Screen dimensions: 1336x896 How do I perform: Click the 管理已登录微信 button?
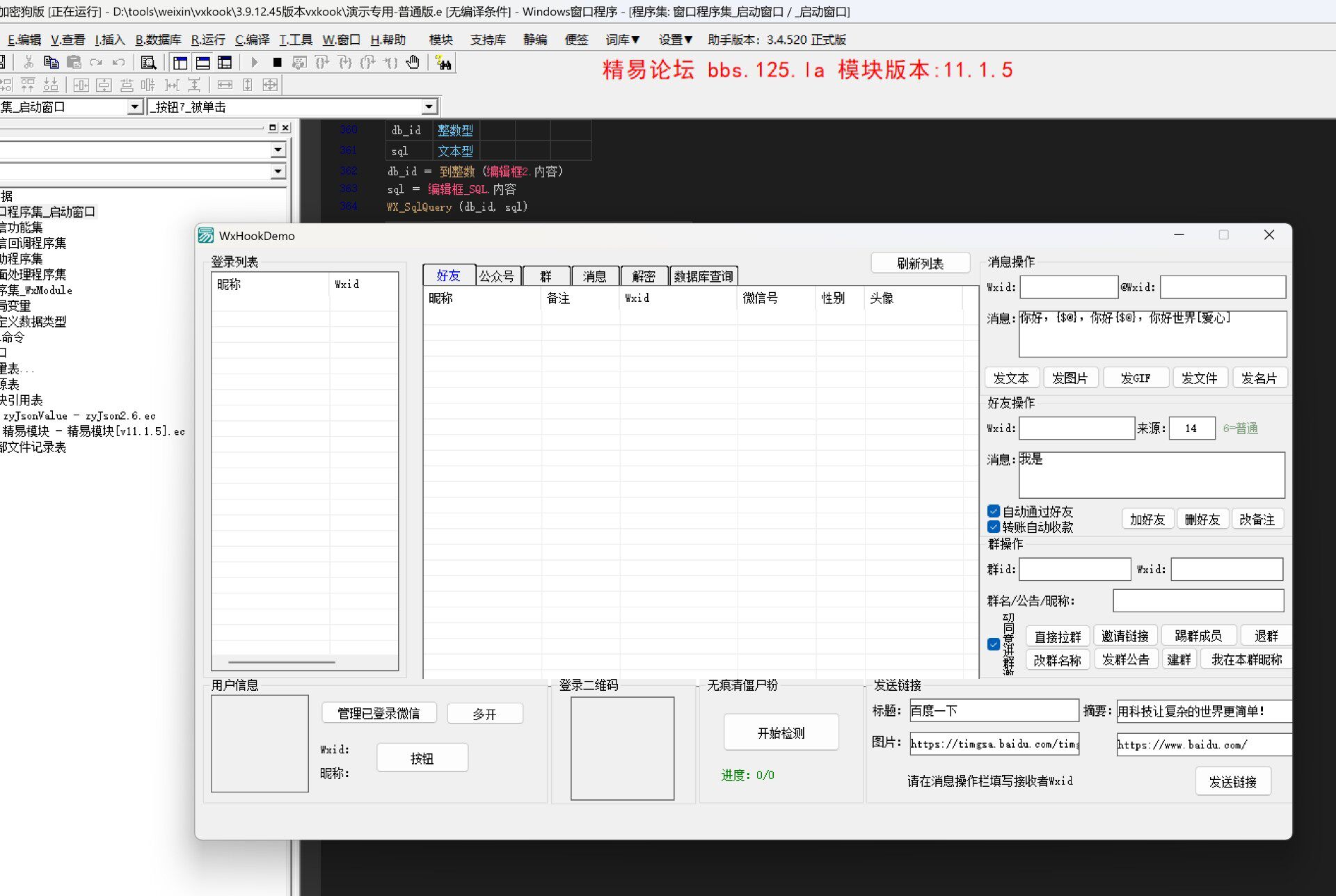(x=379, y=713)
